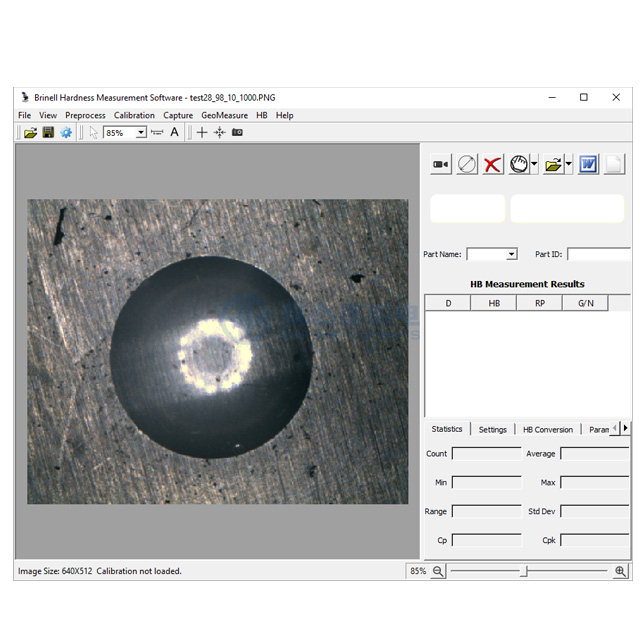This screenshot has height=640, width=640.
Task: Expand the Part Name combo box
Action: [x=511, y=254]
